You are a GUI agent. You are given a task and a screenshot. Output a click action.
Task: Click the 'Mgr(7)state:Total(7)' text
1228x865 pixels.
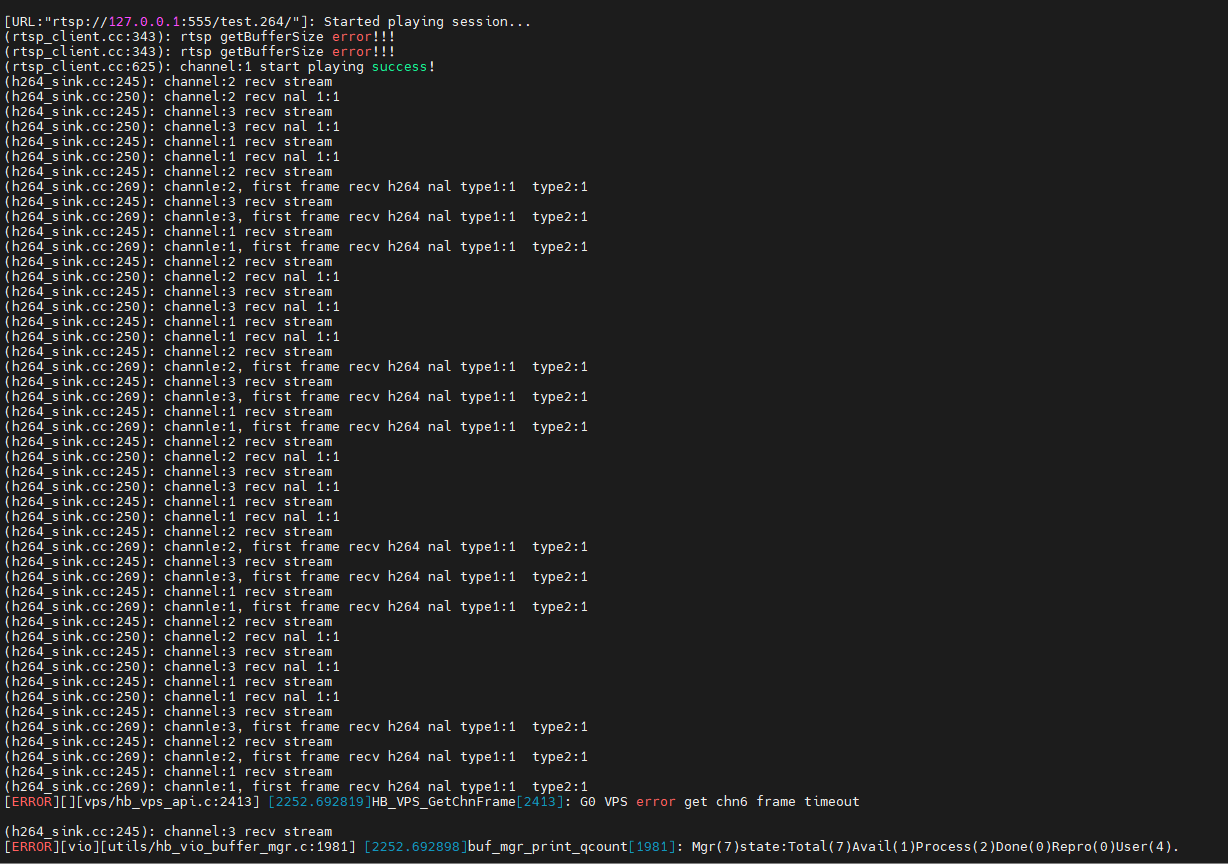point(767,847)
